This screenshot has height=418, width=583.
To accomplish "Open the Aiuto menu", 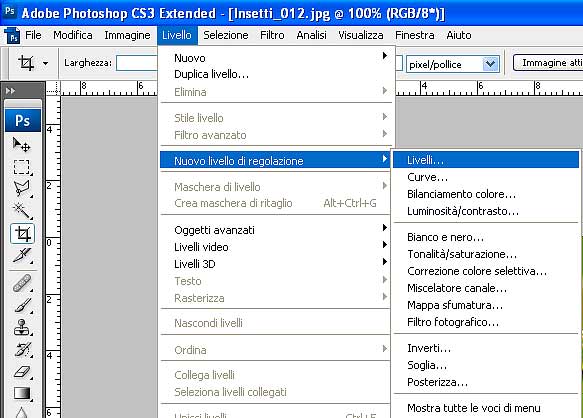I will coord(459,35).
